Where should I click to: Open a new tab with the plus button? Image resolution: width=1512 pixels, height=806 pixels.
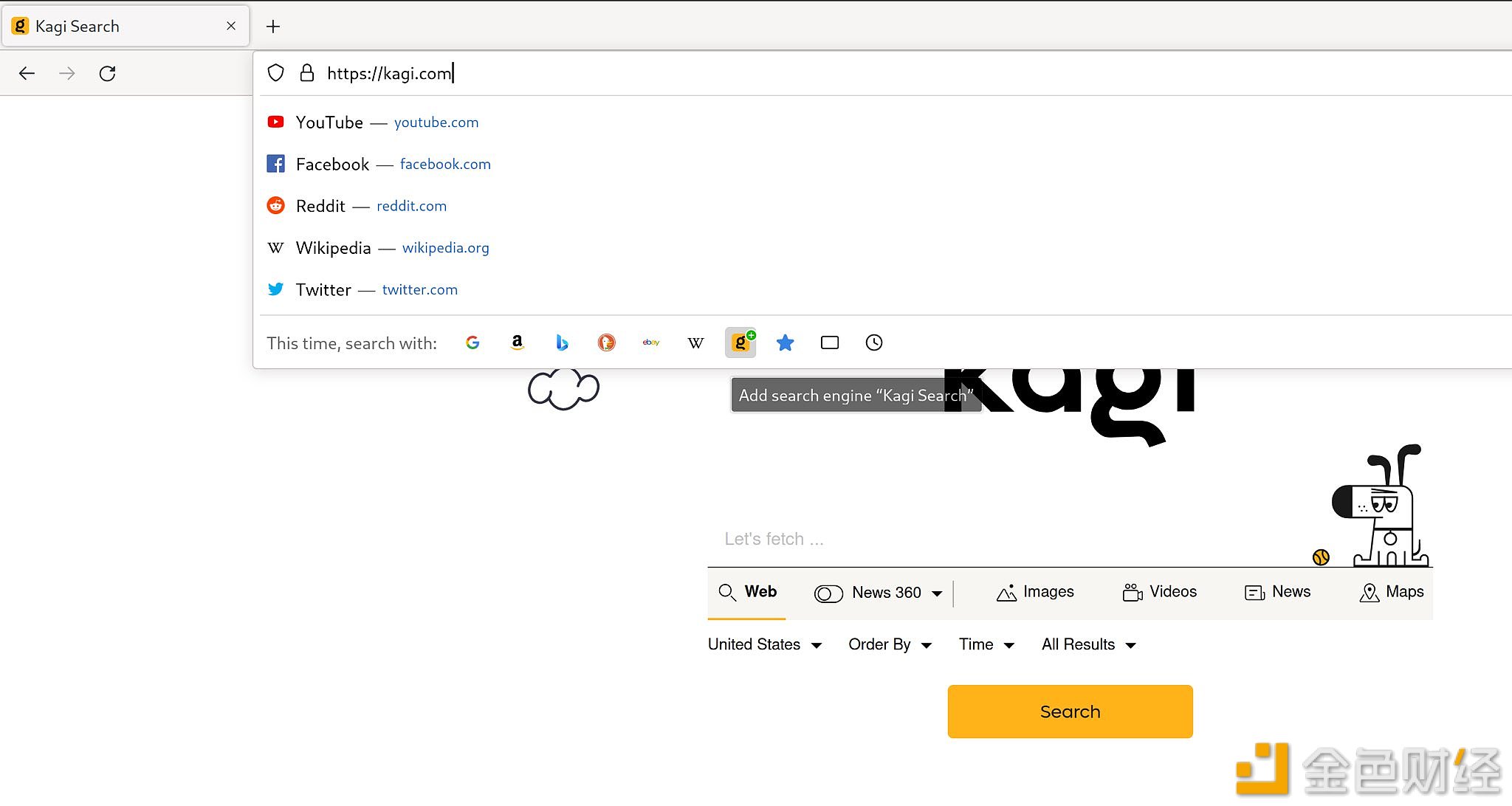coord(273,27)
